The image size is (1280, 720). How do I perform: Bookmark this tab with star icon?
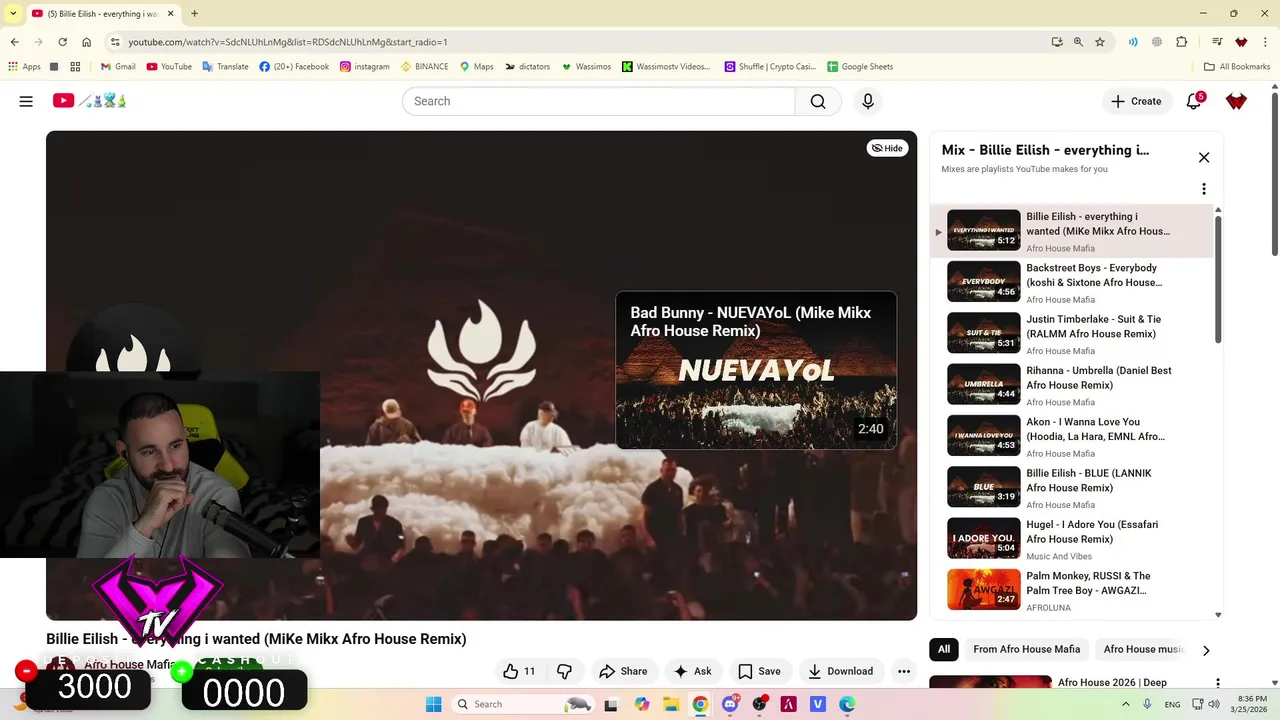[x=1100, y=42]
